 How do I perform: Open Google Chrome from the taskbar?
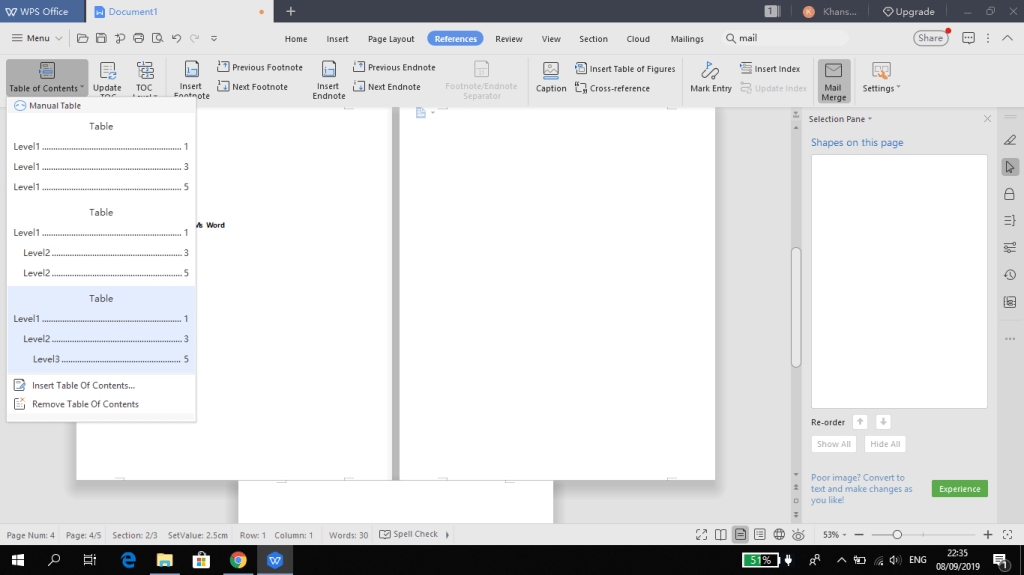(238, 560)
